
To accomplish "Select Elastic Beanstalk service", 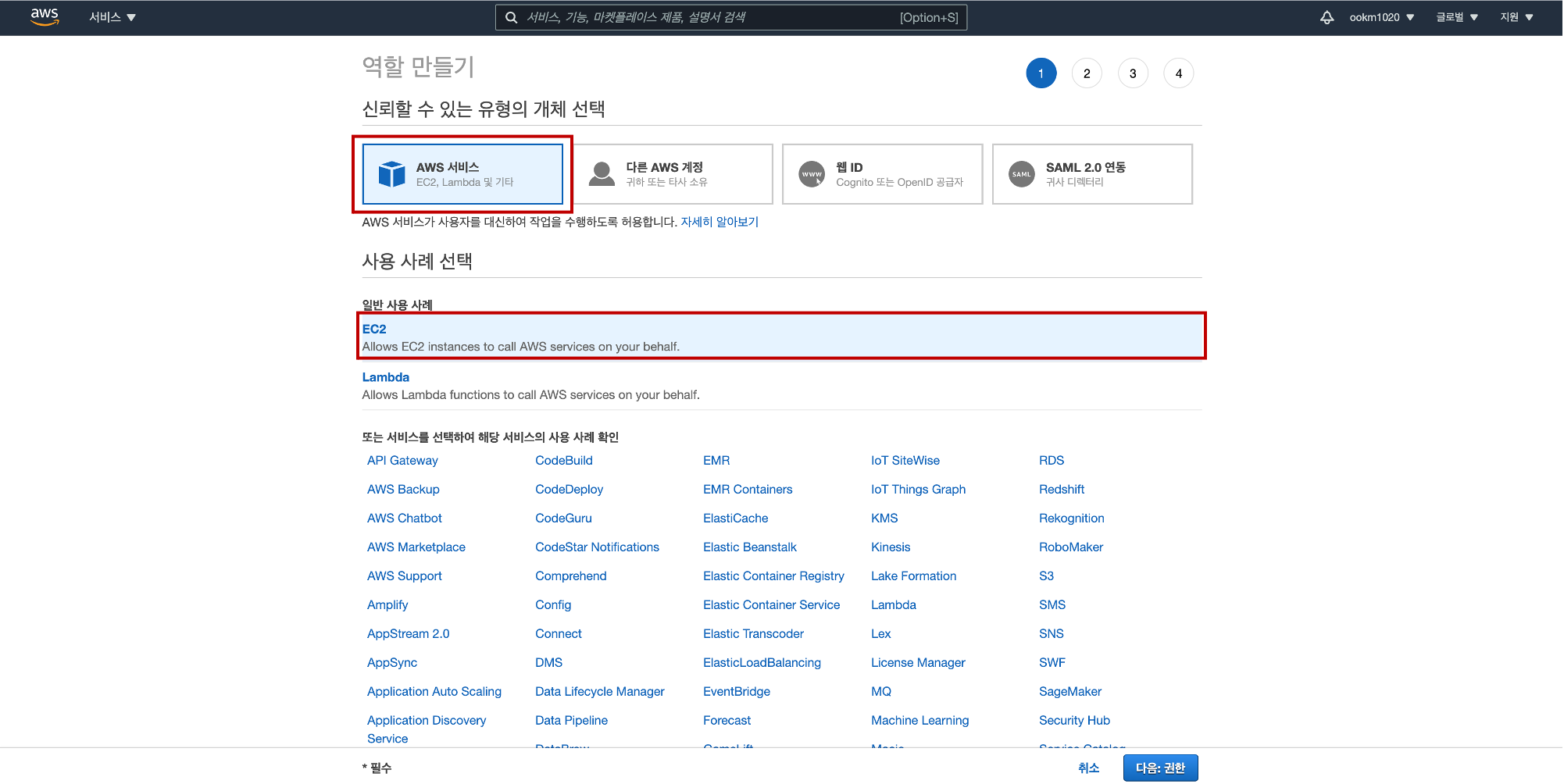I will coord(750,547).
